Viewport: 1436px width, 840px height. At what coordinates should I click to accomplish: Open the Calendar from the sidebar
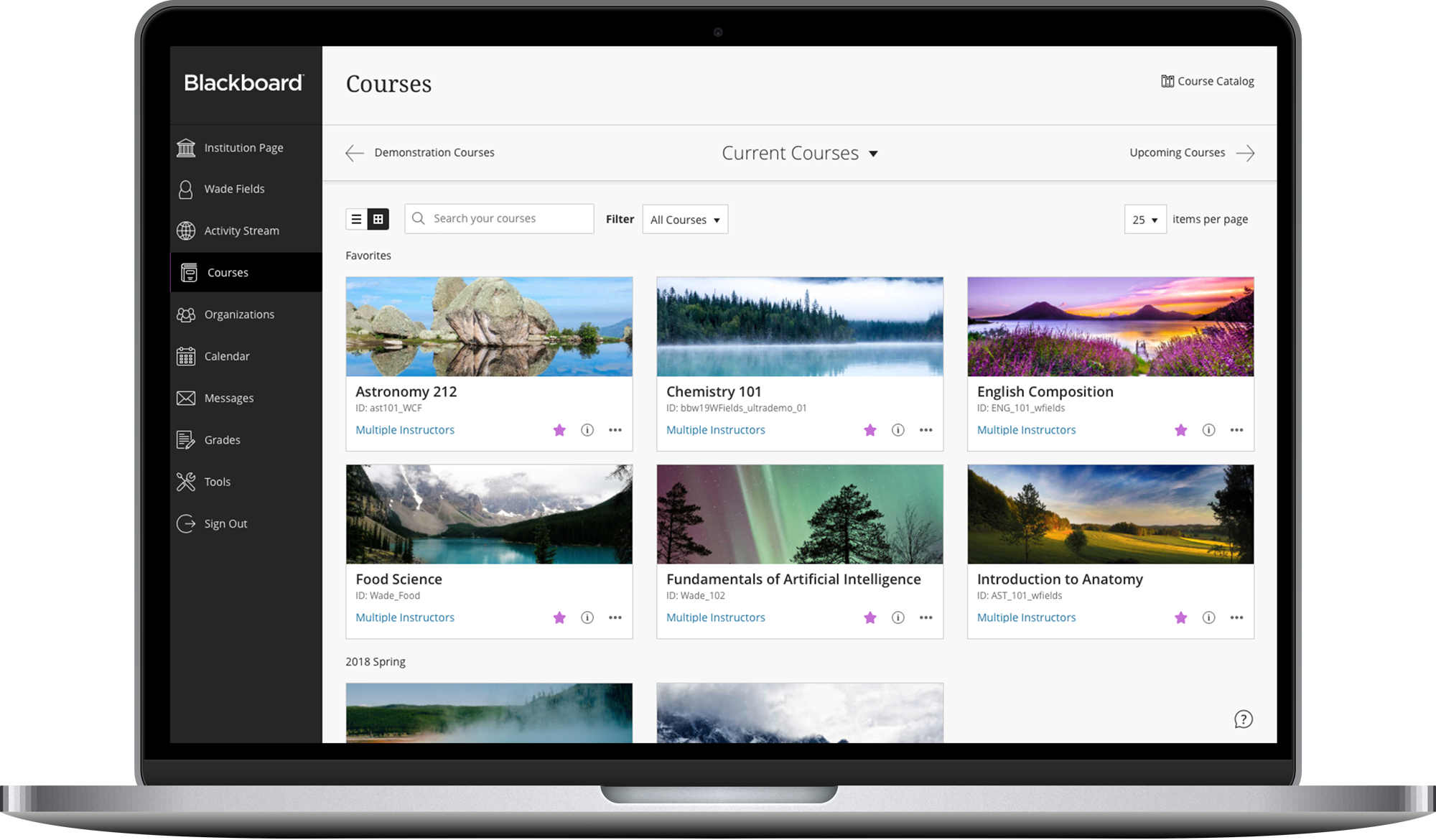(186, 356)
